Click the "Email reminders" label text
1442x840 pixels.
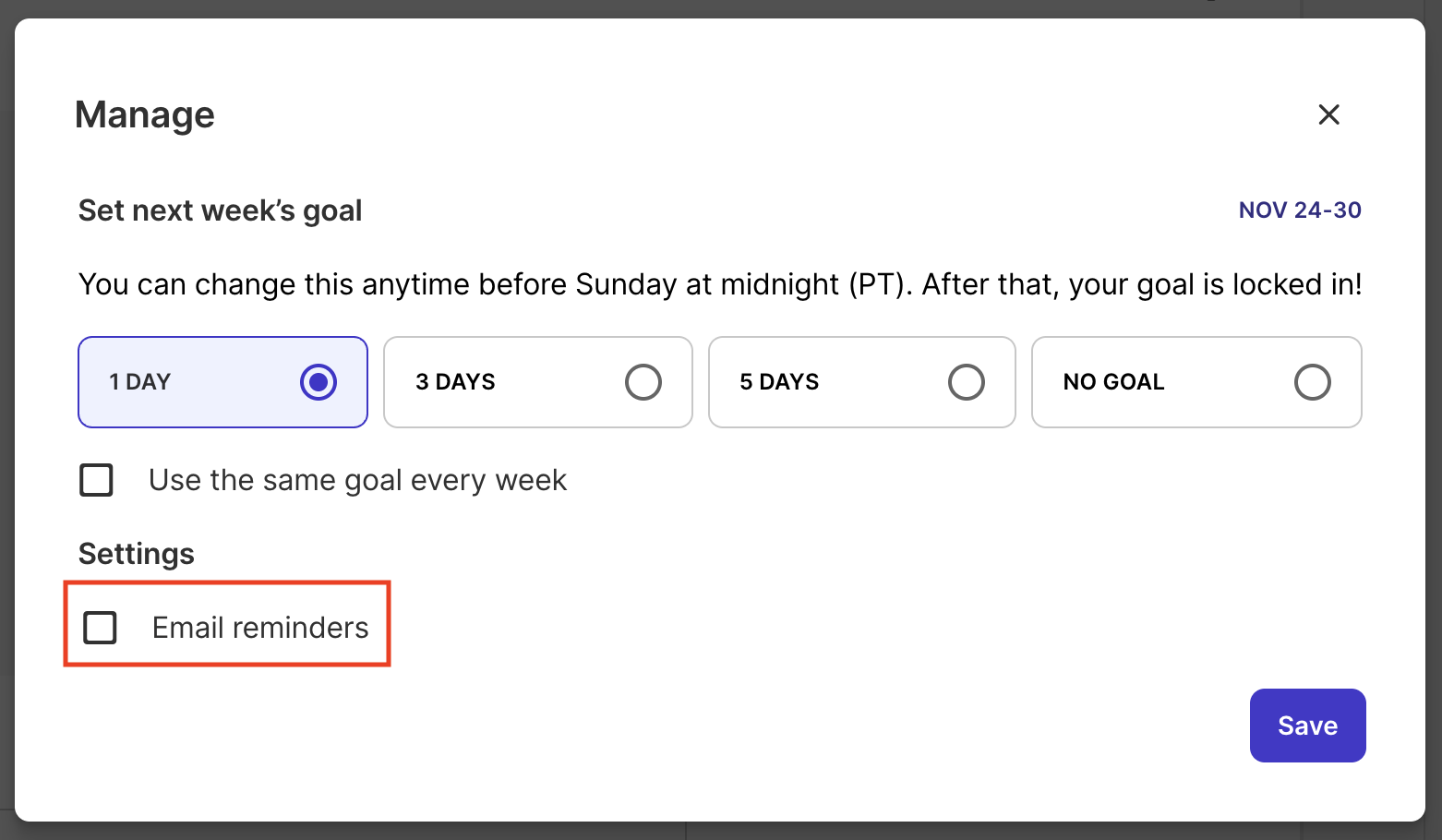click(260, 628)
